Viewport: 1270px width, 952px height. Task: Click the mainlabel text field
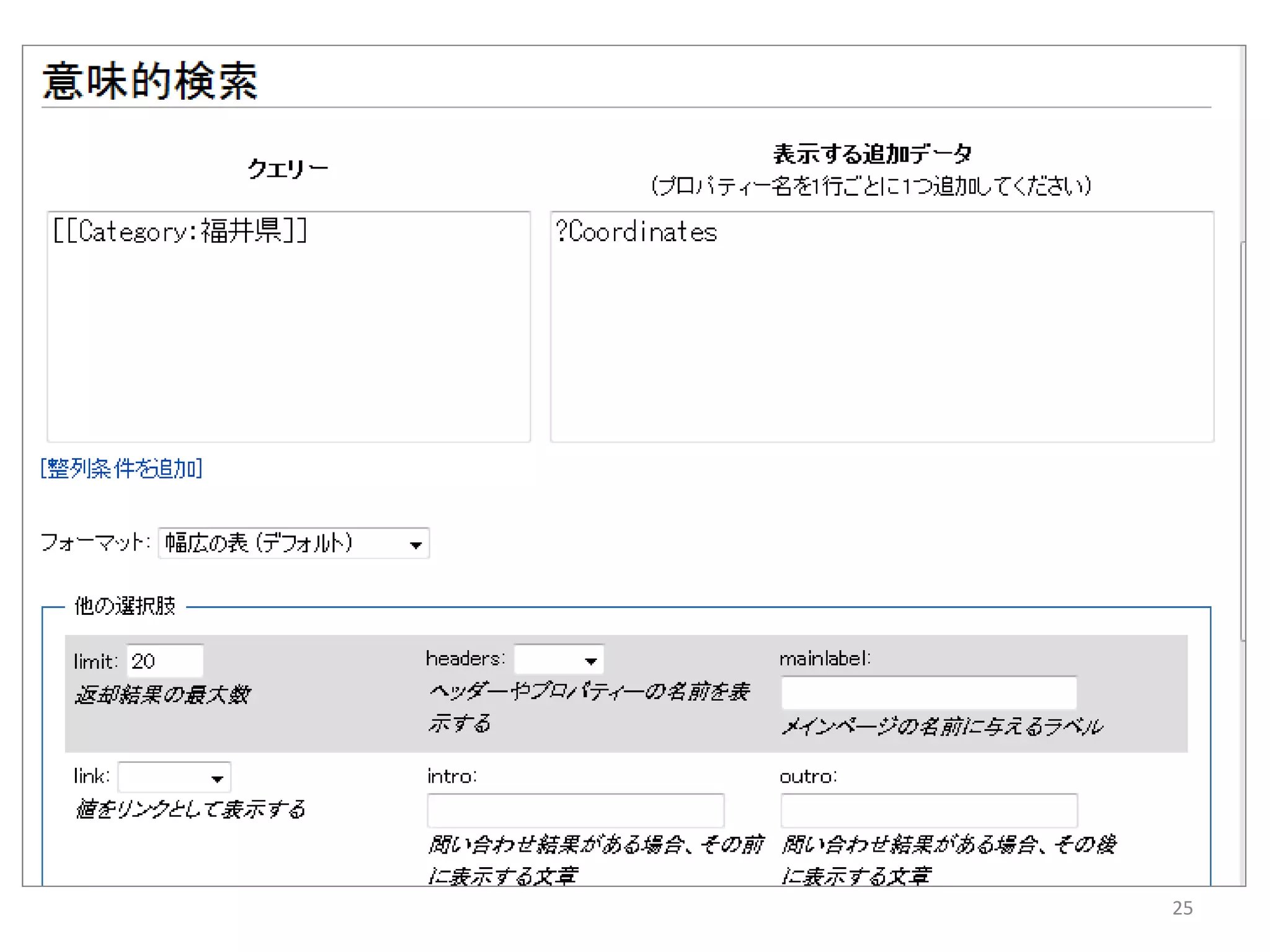pyautogui.click(x=928, y=692)
